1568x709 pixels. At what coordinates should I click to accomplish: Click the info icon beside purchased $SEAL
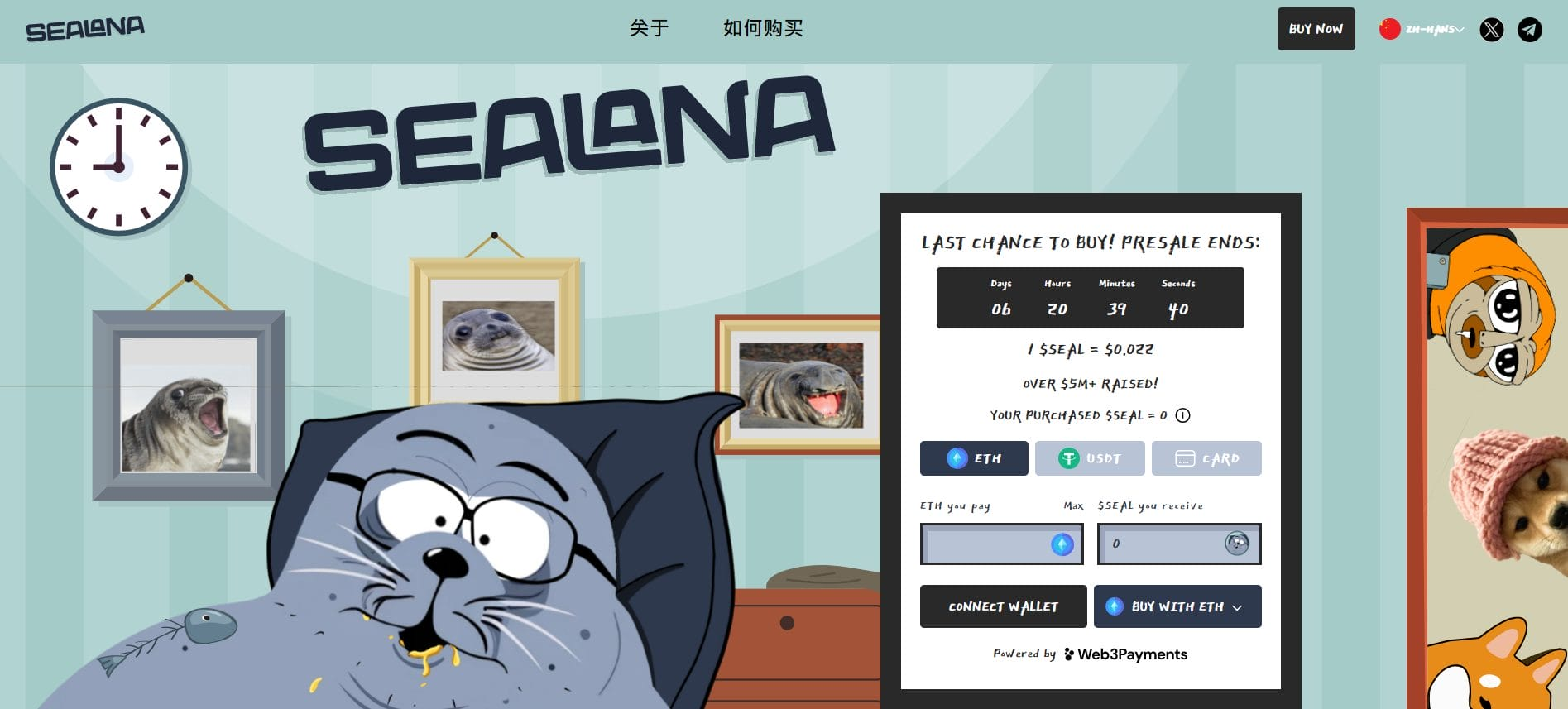click(x=1183, y=415)
